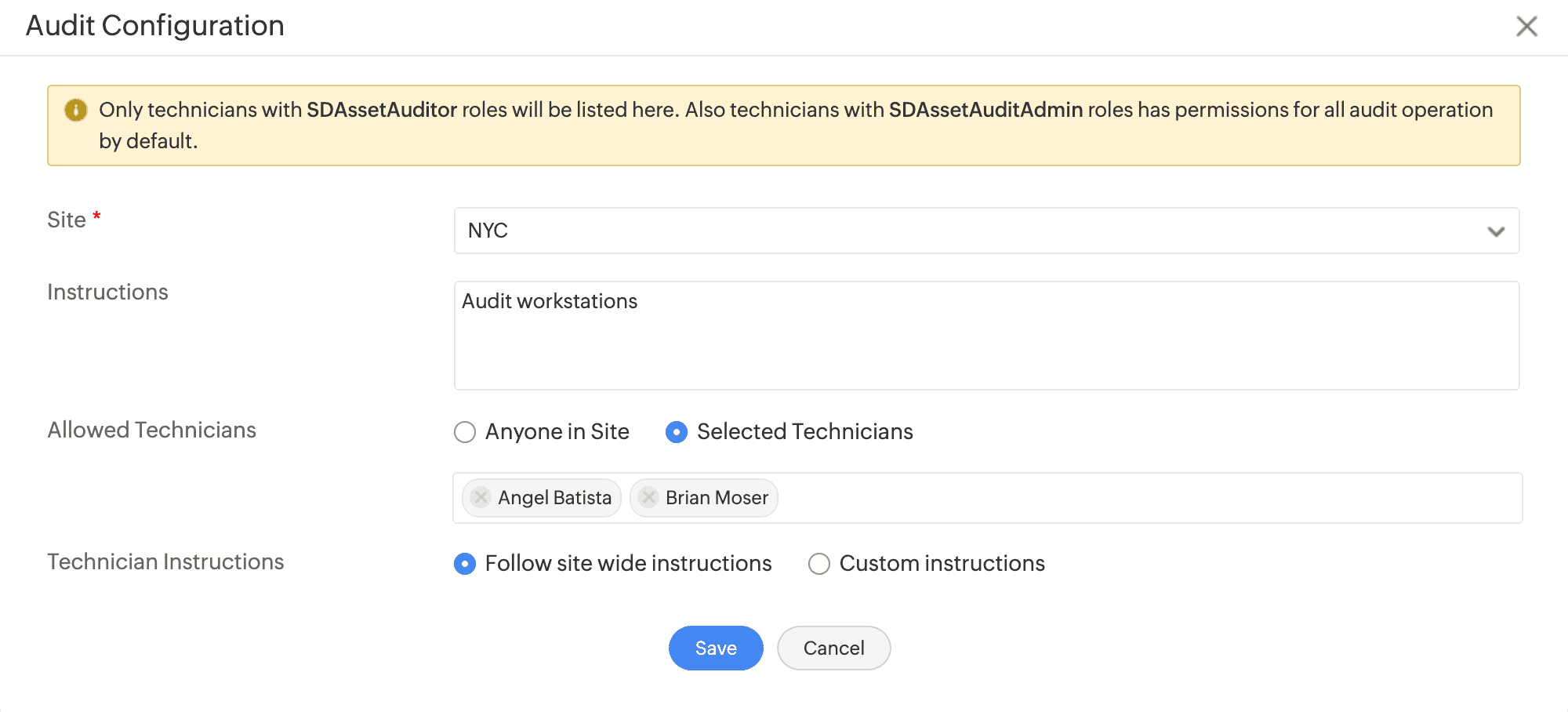The height and width of the screenshot is (712, 1568).
Task: Save the audit configuration
Action: click(x=716, y=648)
